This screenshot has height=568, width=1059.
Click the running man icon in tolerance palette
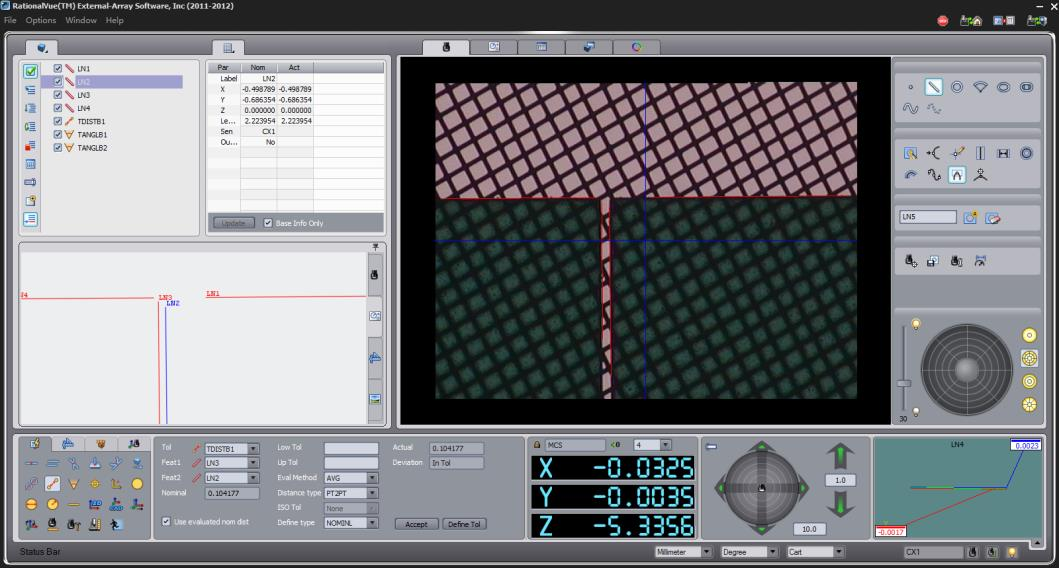pyautogui.click(x=116, y=524)
